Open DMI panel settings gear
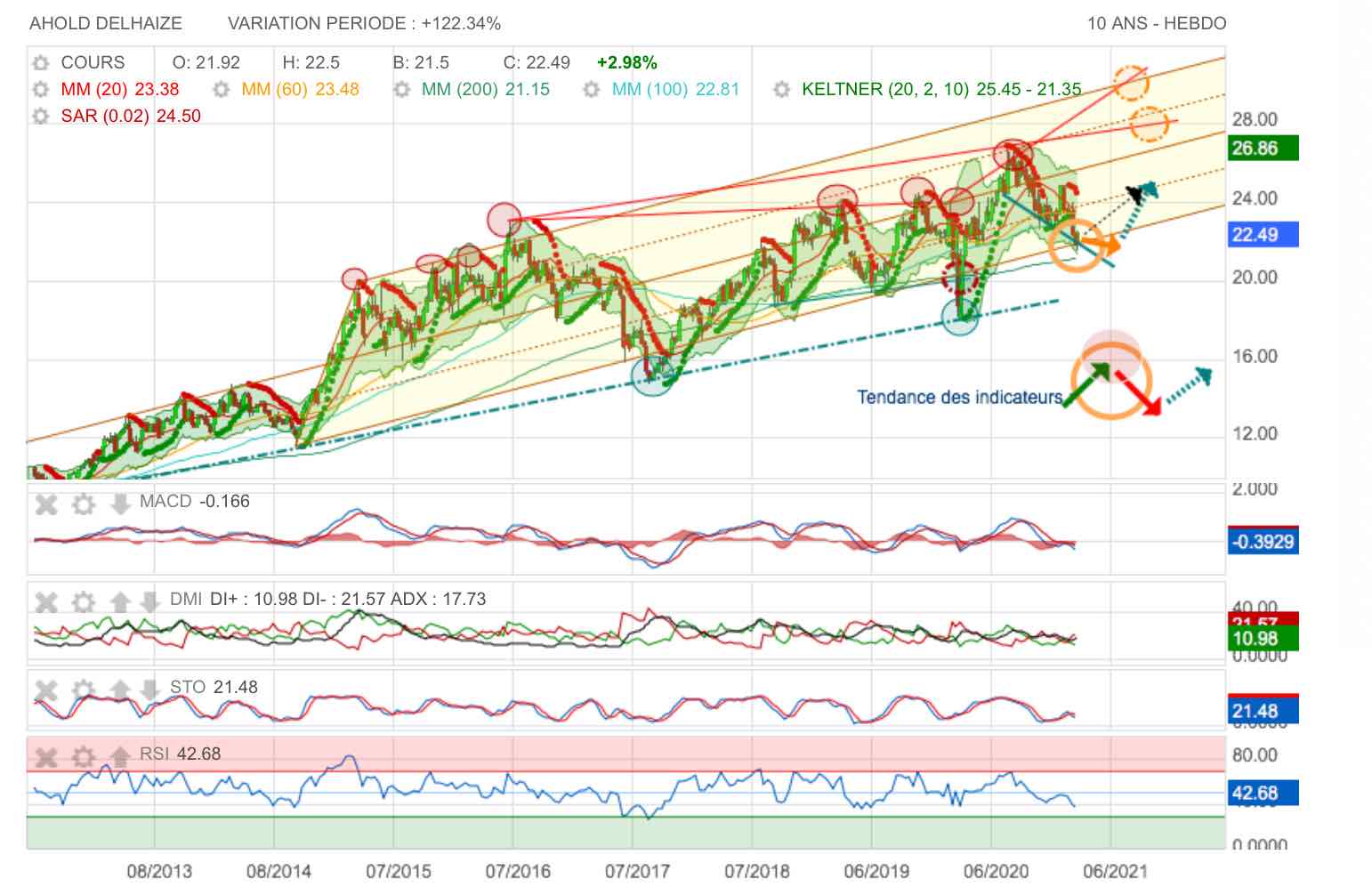Screen dimensions: 1372x895 coord(83,602)
